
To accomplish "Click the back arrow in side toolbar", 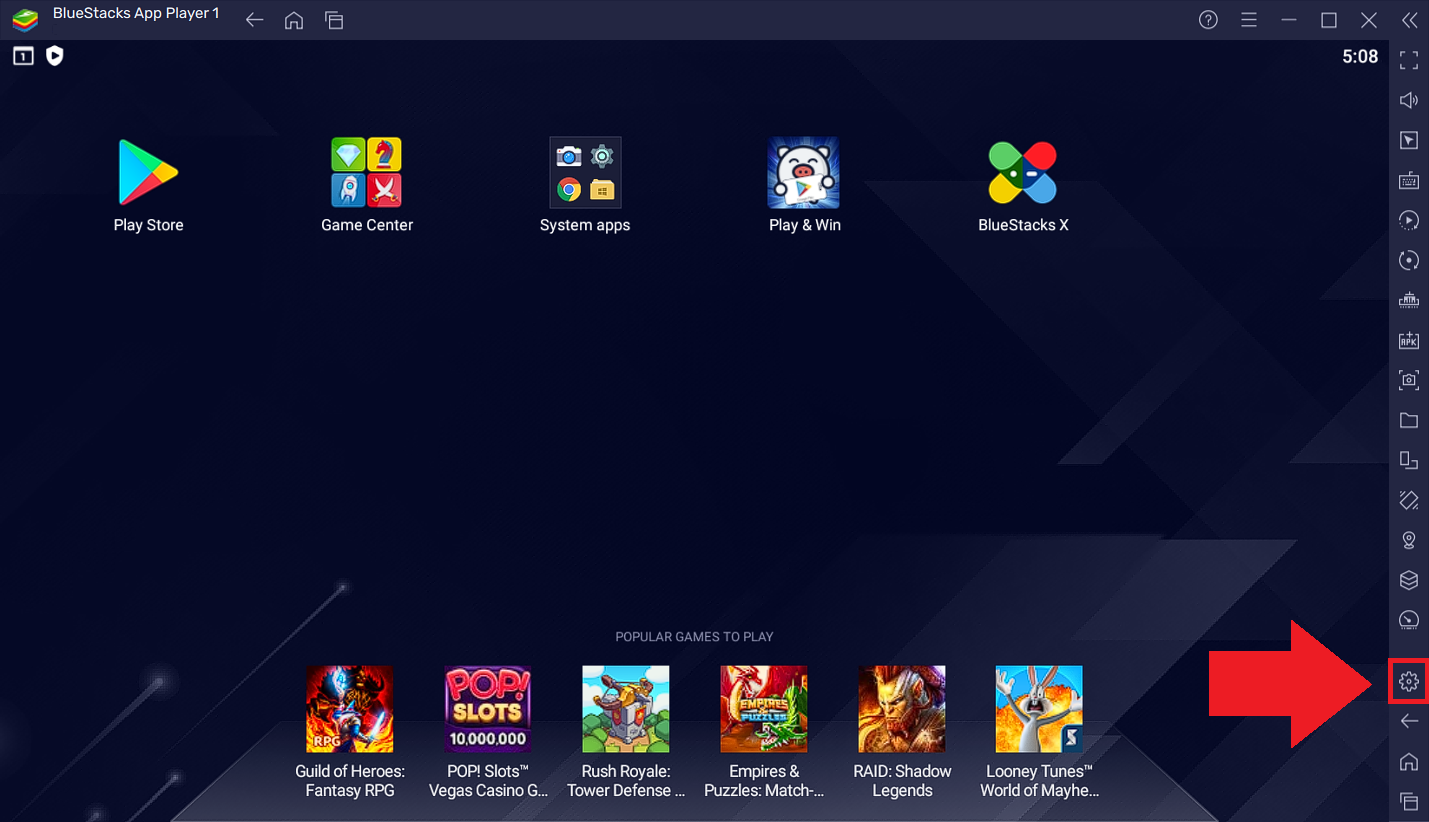I will click(1409, 721).
